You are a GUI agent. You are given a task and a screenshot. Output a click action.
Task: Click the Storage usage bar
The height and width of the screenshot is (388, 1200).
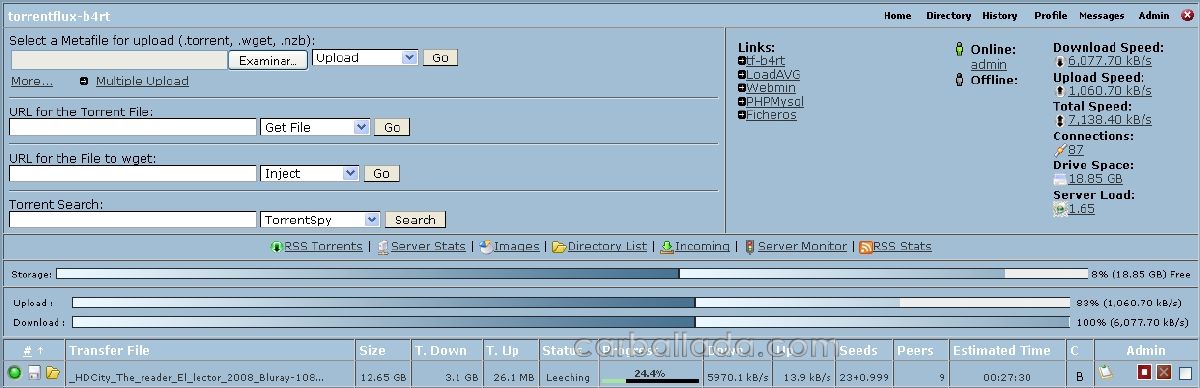pos(572,273)
